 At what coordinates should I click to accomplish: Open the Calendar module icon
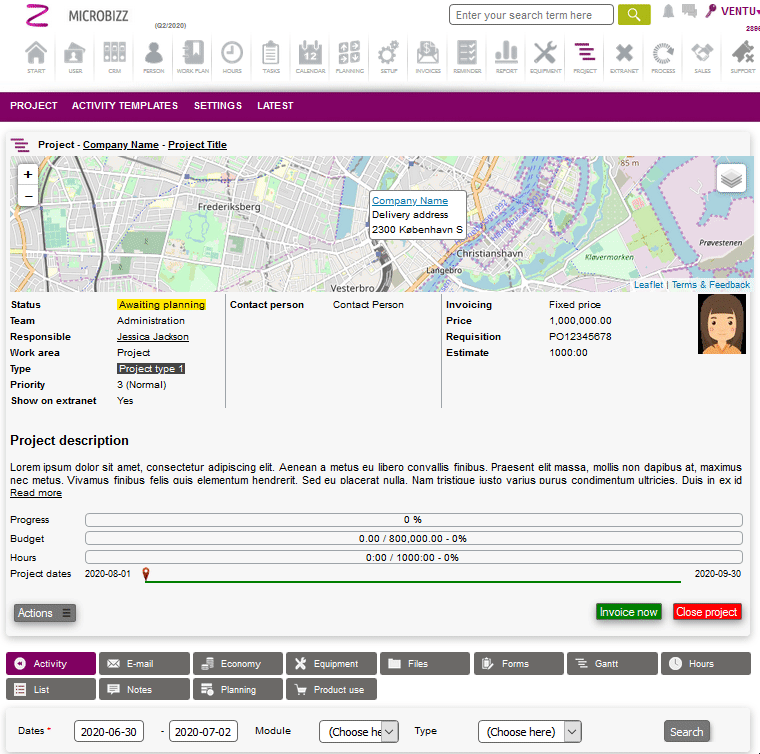309,56
